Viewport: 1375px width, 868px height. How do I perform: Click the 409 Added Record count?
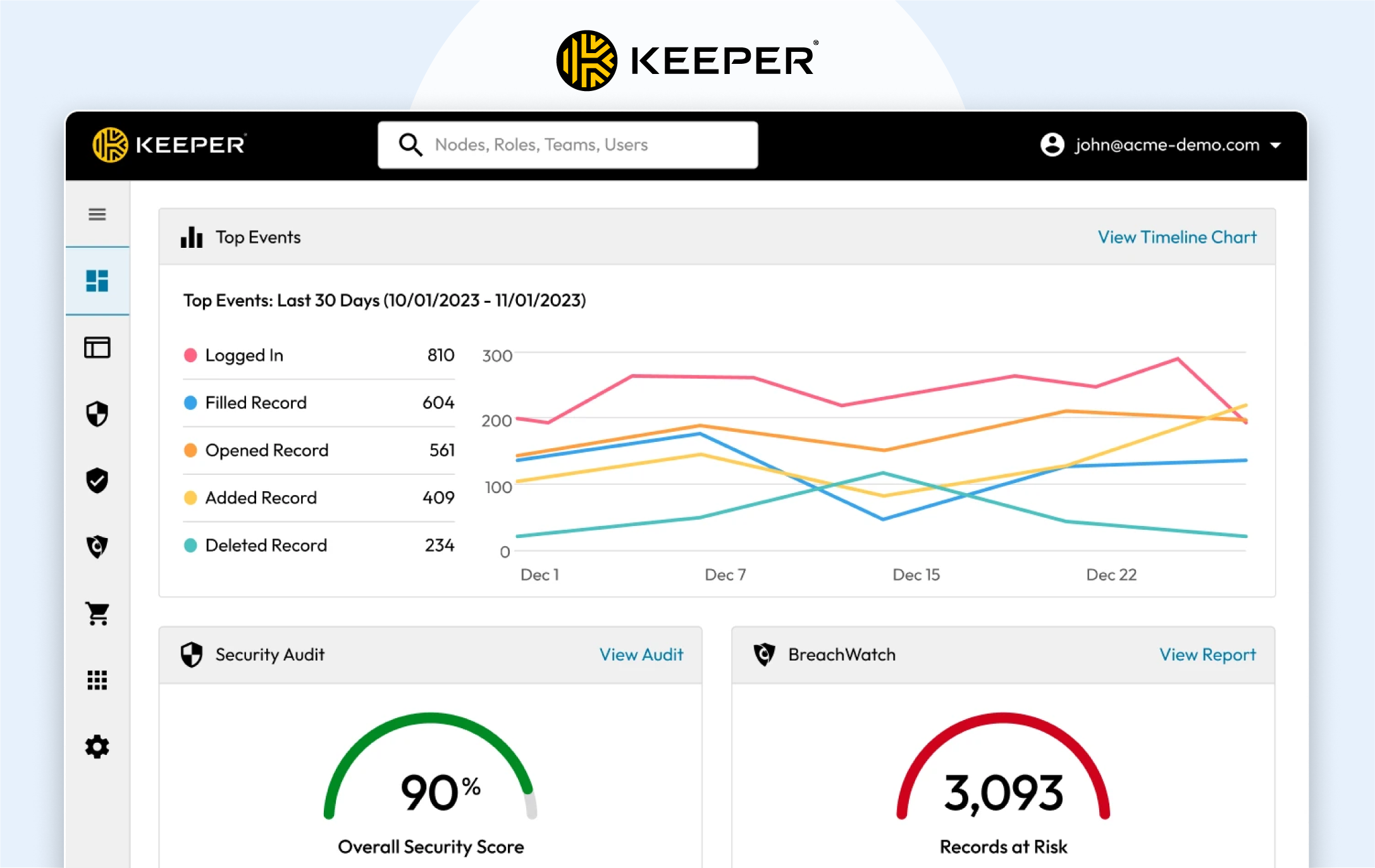click(438, 498)
